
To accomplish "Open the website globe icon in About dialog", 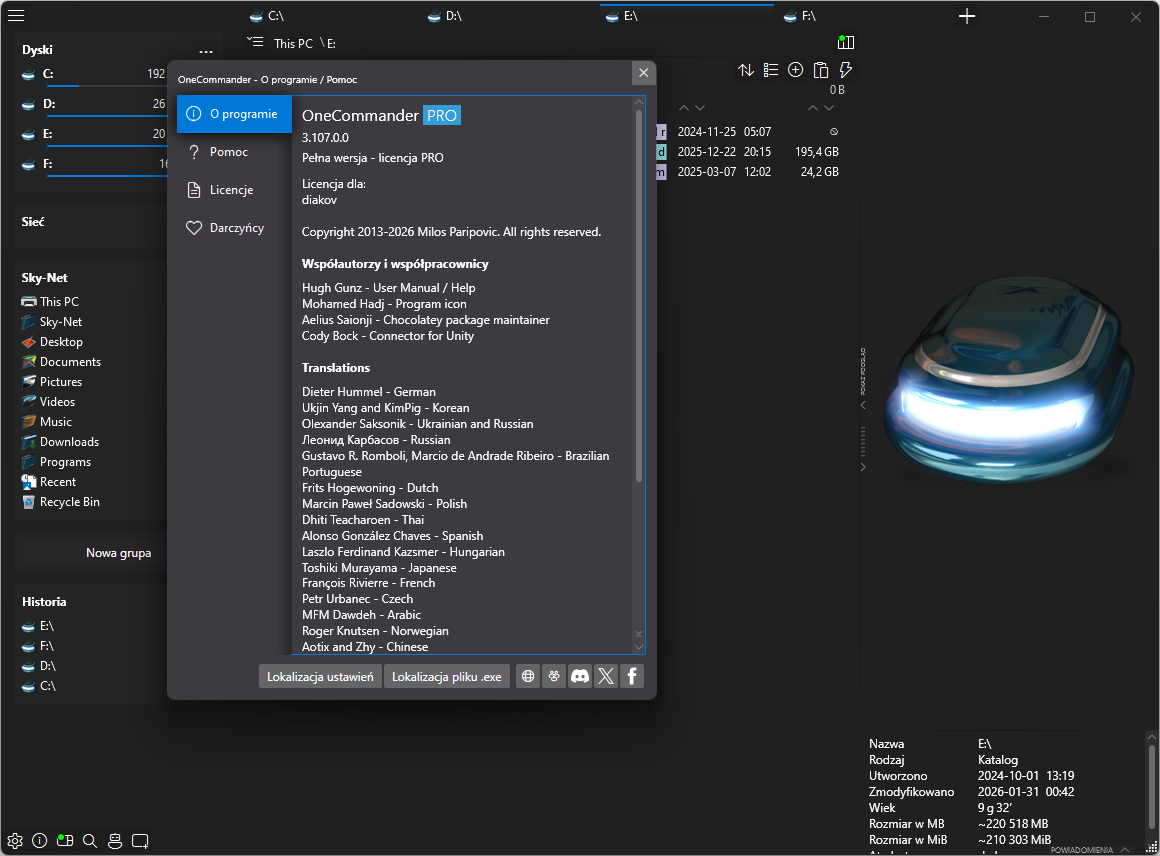I will (527, 676).
